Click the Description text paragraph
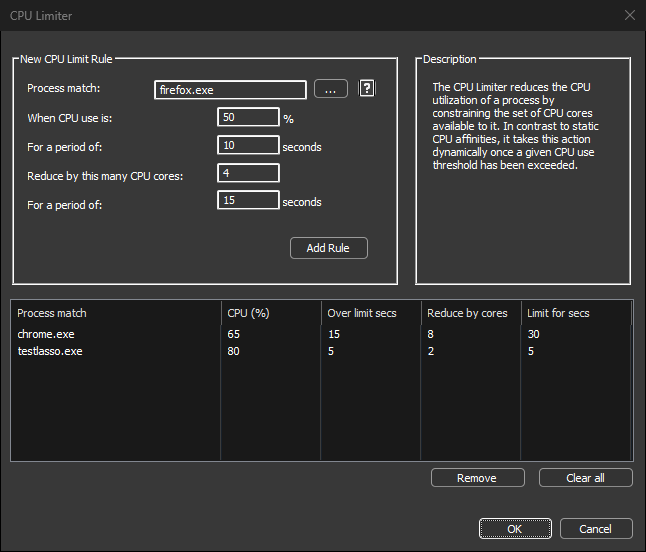 515,126
